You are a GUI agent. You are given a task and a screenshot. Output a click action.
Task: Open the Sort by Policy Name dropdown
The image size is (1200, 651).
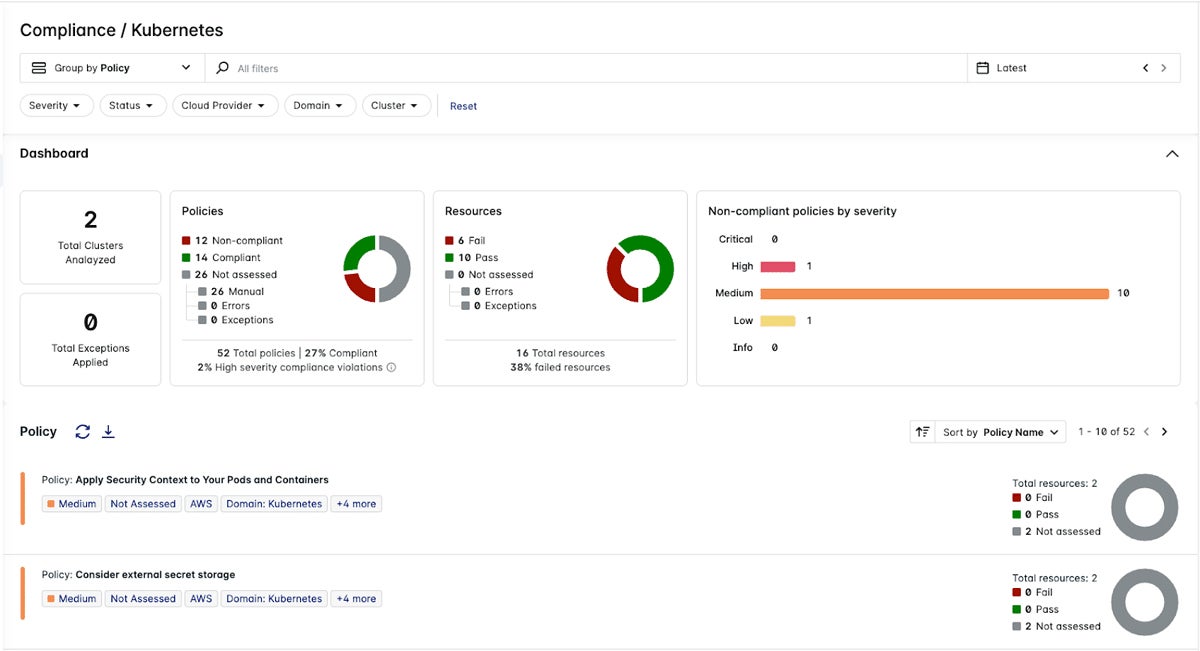1000,432
